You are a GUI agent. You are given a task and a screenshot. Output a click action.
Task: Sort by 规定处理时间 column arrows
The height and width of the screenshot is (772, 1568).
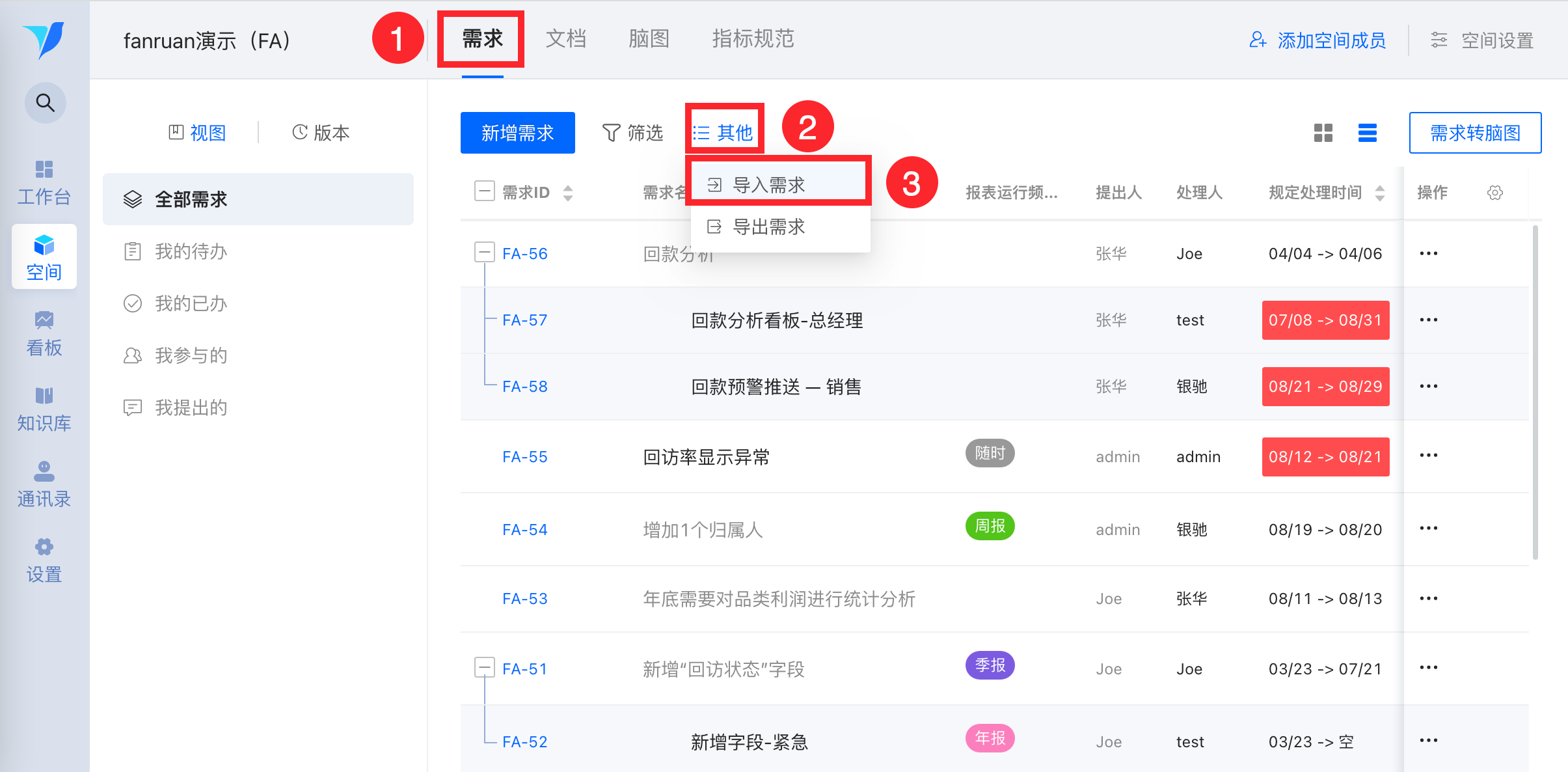click(x=1379, y=193)
